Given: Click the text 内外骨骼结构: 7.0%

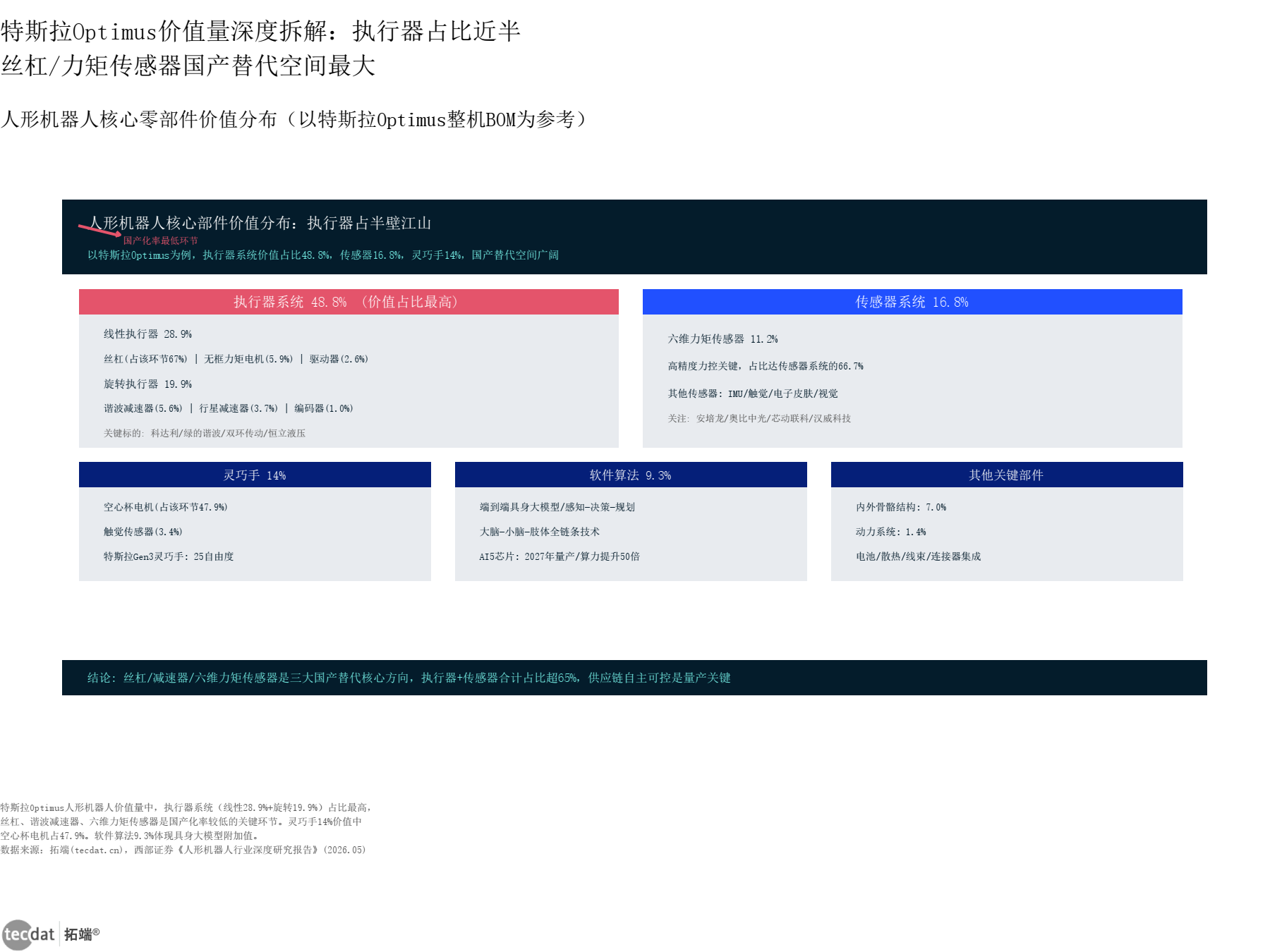Looking at the screenshot, I should click(x=901, y=507).
